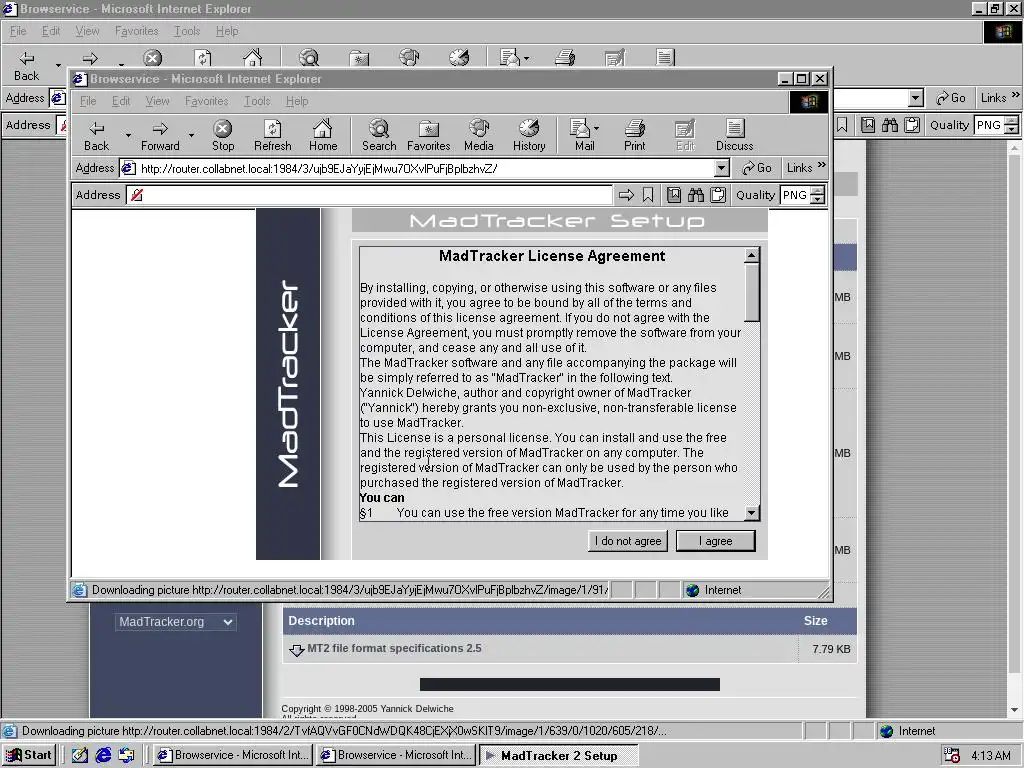Click back window page scrollbar down arrow
Screen dimensions: 1024x768
tap(1014, 710)
